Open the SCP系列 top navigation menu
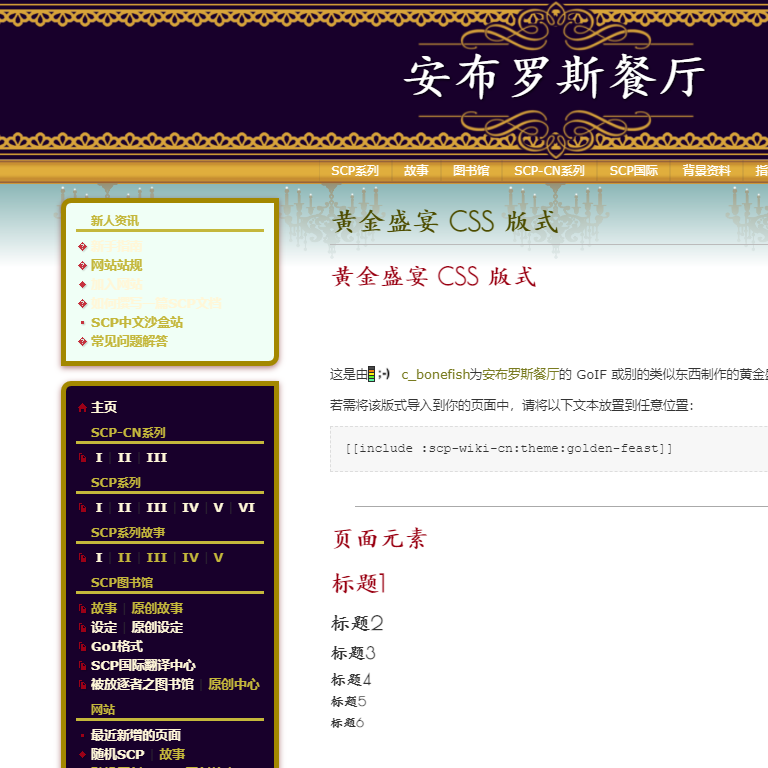The width and height of the screenshot is (768, 768). [355, 171]
